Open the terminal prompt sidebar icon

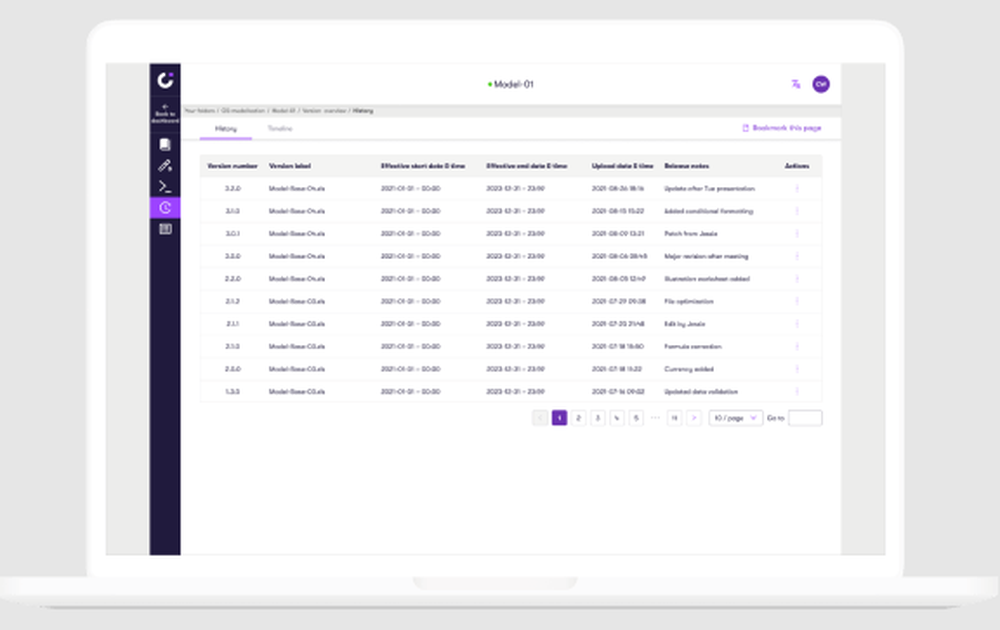click(165, 187)
